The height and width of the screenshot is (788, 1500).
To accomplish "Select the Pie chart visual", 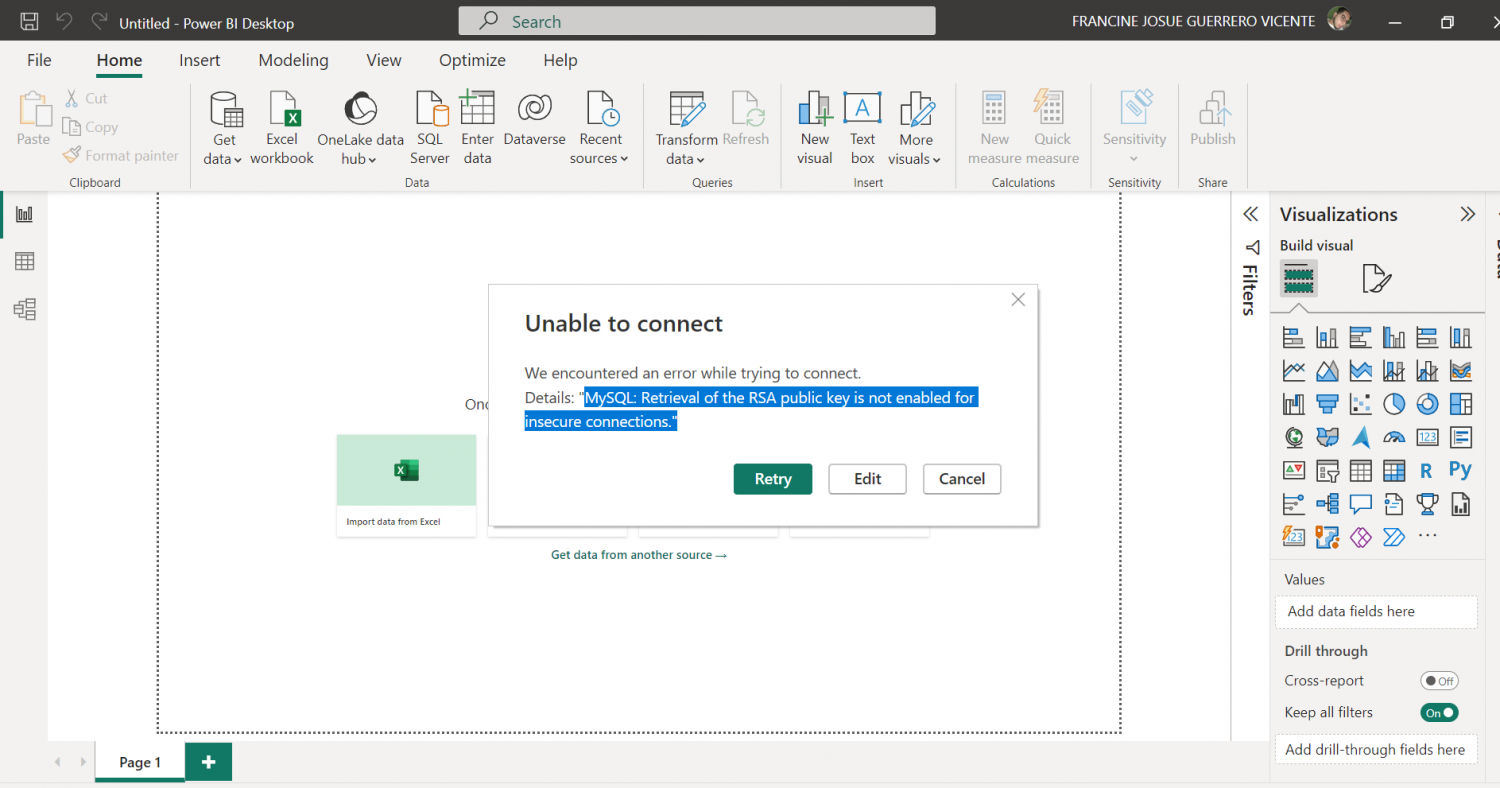I will coord(1394,404).
